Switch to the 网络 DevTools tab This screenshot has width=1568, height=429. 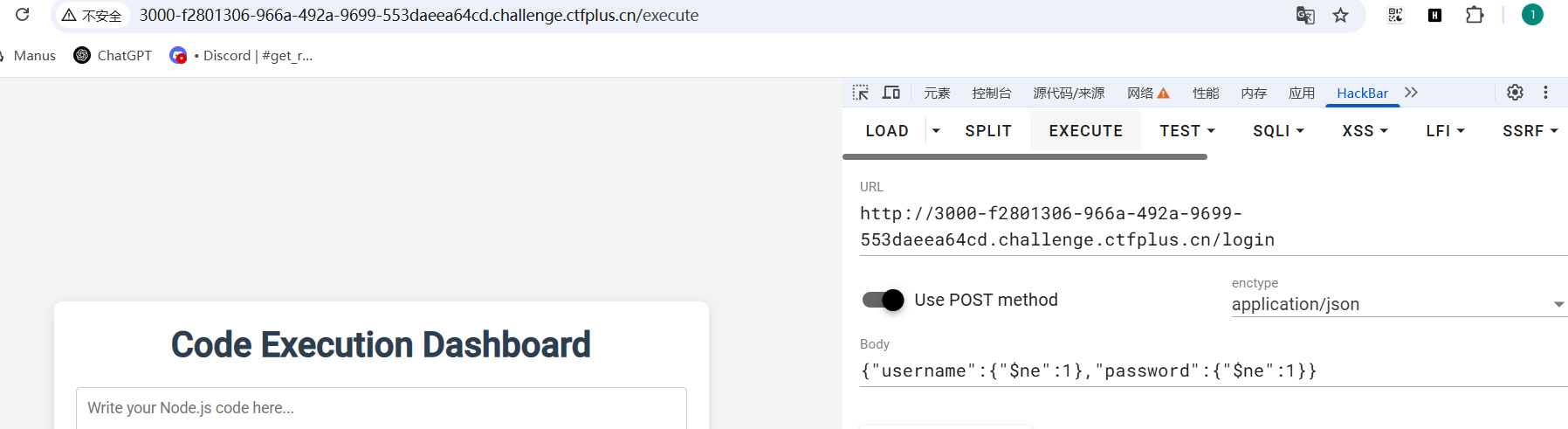click(x=1148, y=93)
